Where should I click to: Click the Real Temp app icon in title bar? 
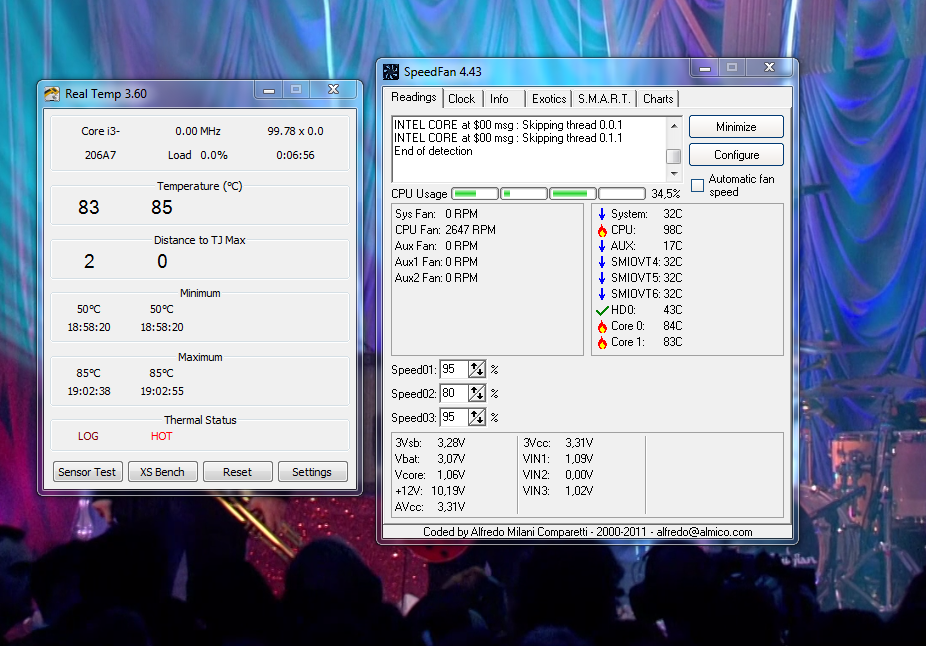coord(52,94)
